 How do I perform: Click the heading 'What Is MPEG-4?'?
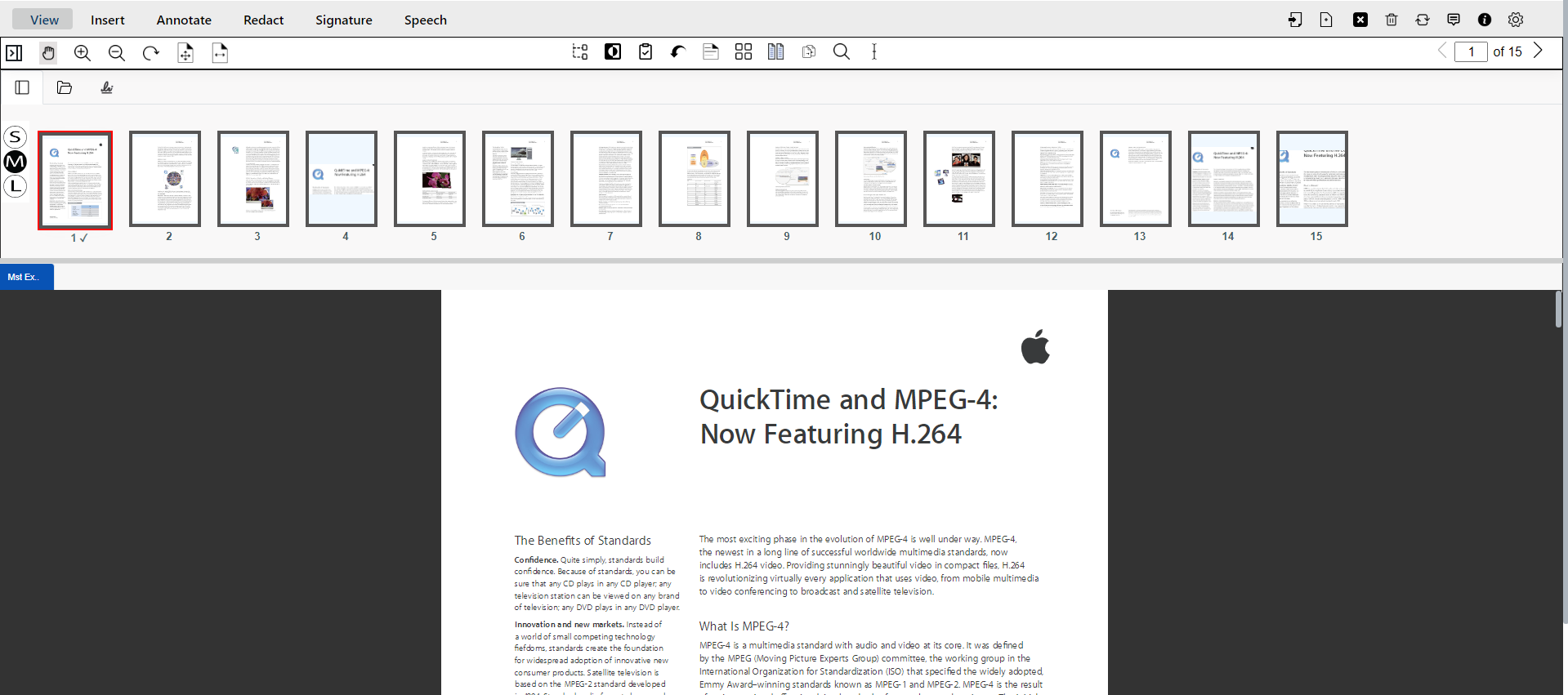pos(744,626)
